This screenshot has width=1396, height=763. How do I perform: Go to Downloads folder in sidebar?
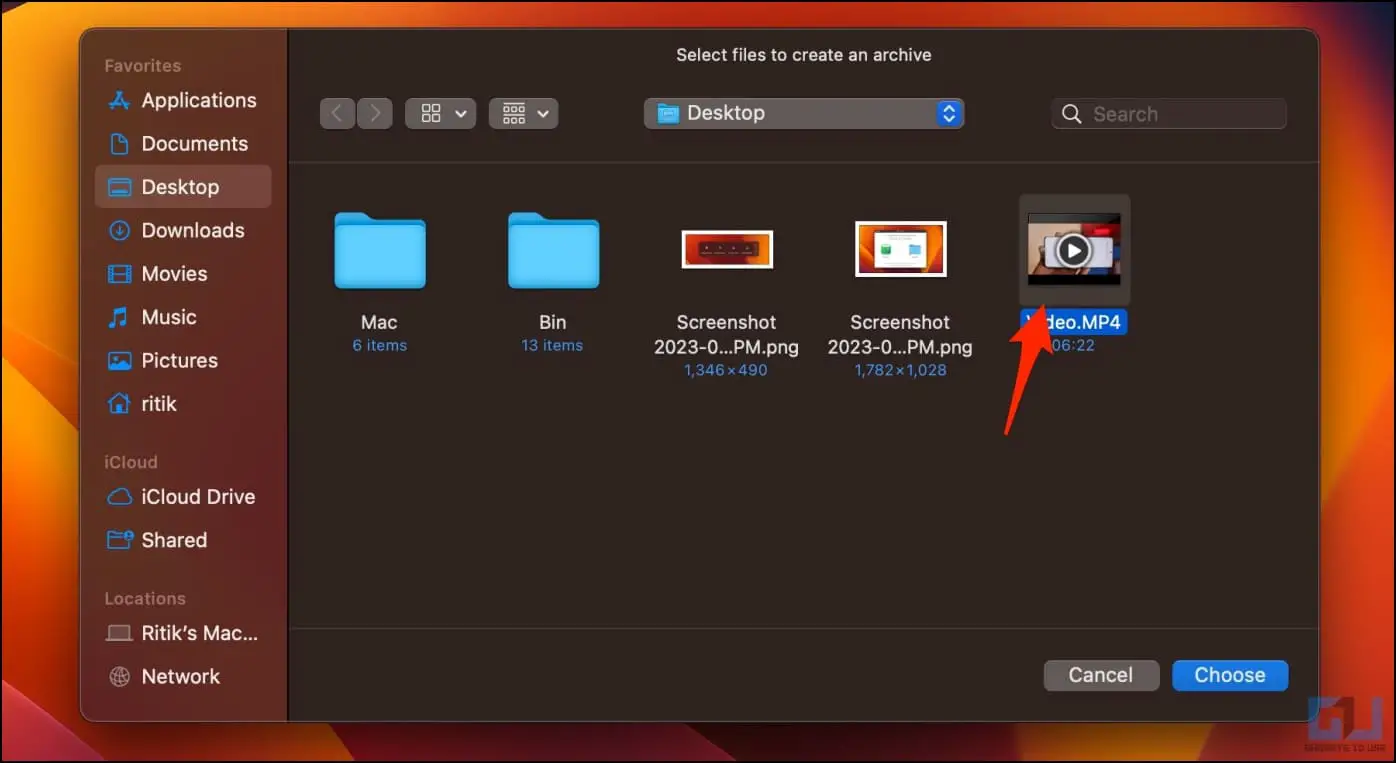click(x=182, y=230)
